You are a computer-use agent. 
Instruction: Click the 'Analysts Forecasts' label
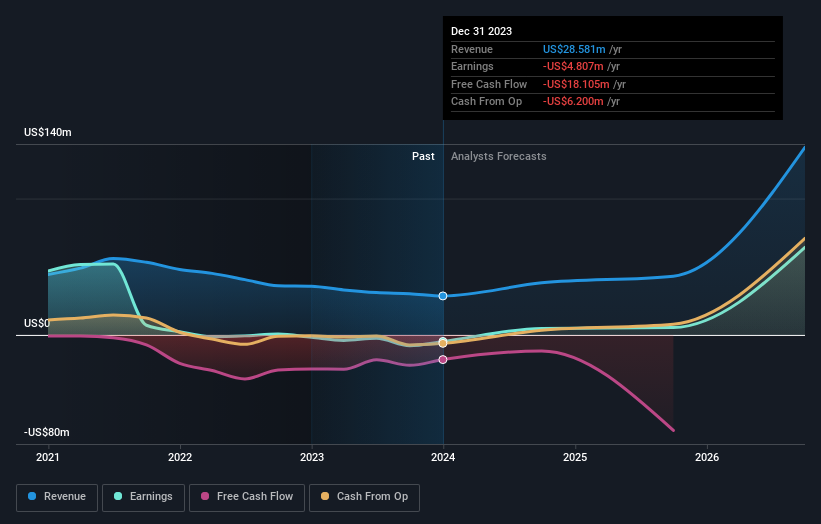(x=498, y=156)
